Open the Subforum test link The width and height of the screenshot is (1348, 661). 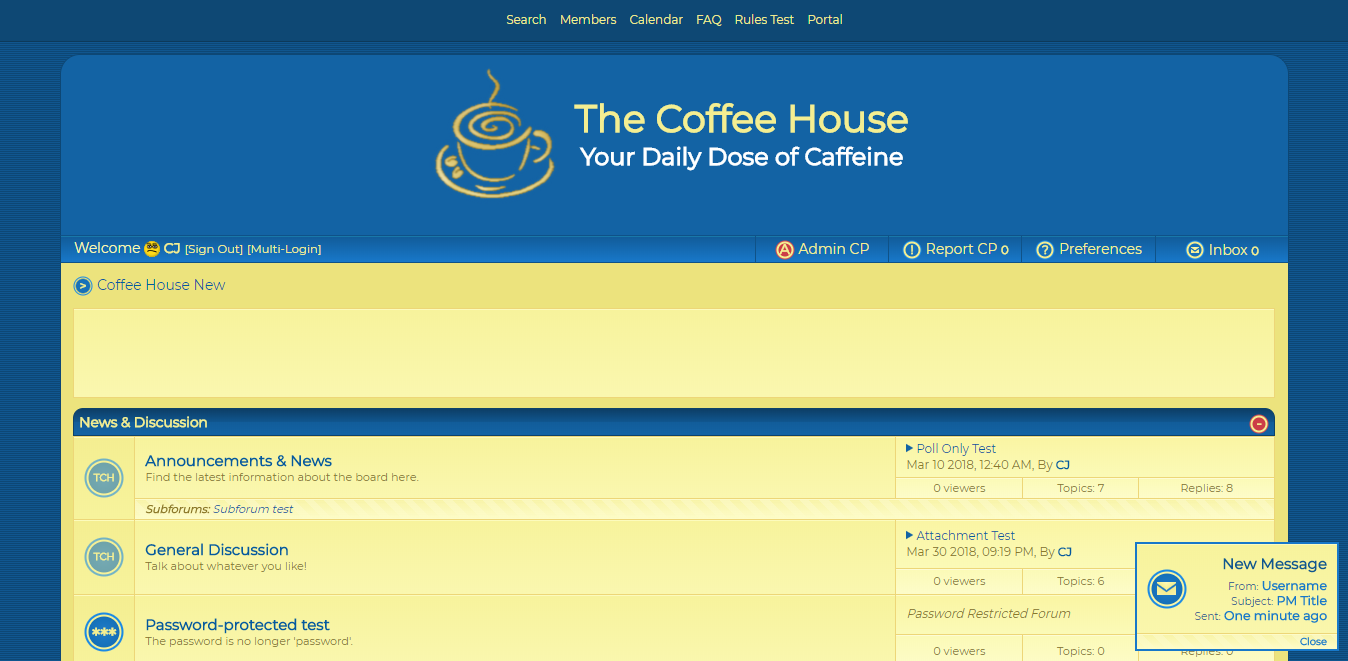(253, 509)
